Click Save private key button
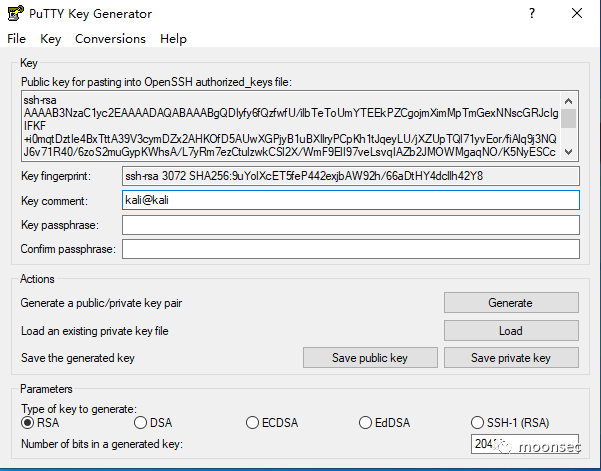This screenshot has width=601, height=471. [x=511, y=358]
